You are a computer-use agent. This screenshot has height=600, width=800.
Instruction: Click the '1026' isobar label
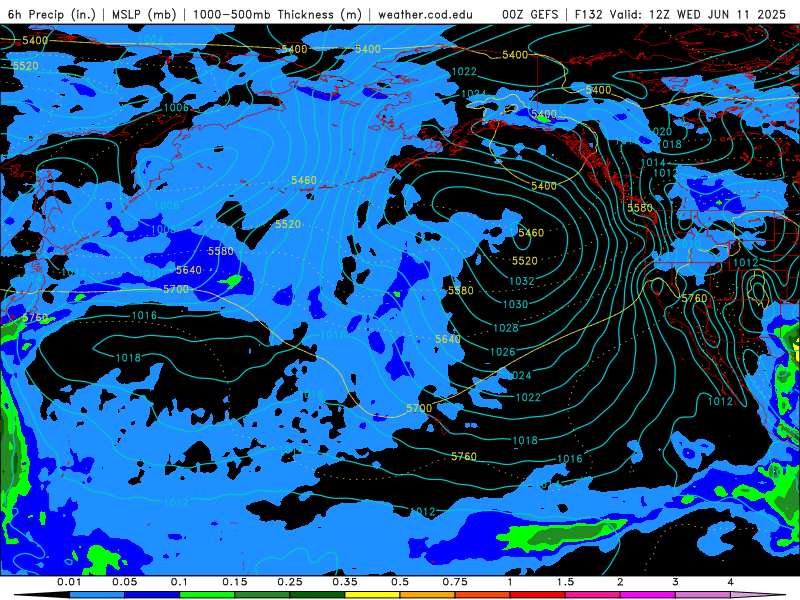tap(503, 352)
